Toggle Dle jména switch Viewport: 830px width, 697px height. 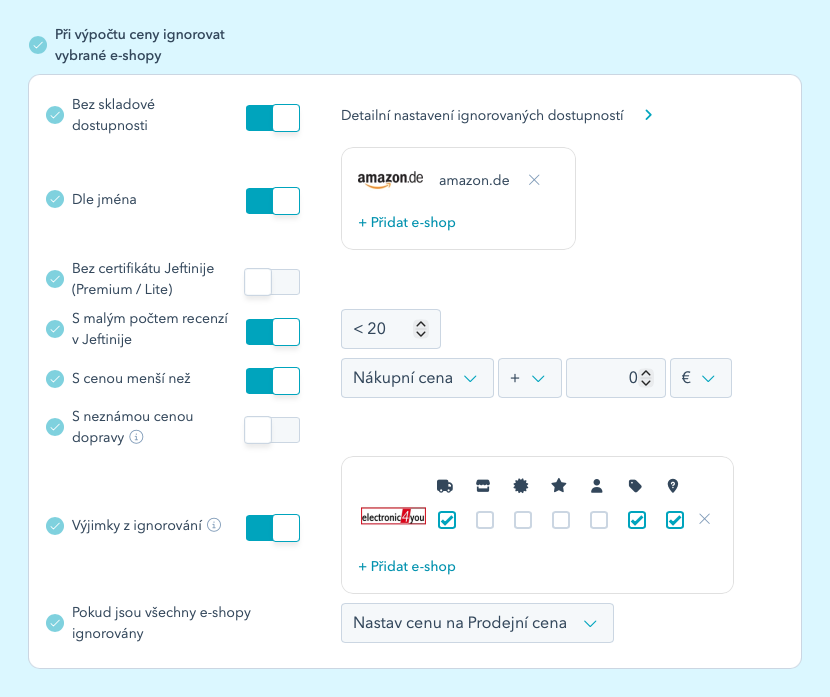(273, 201)
